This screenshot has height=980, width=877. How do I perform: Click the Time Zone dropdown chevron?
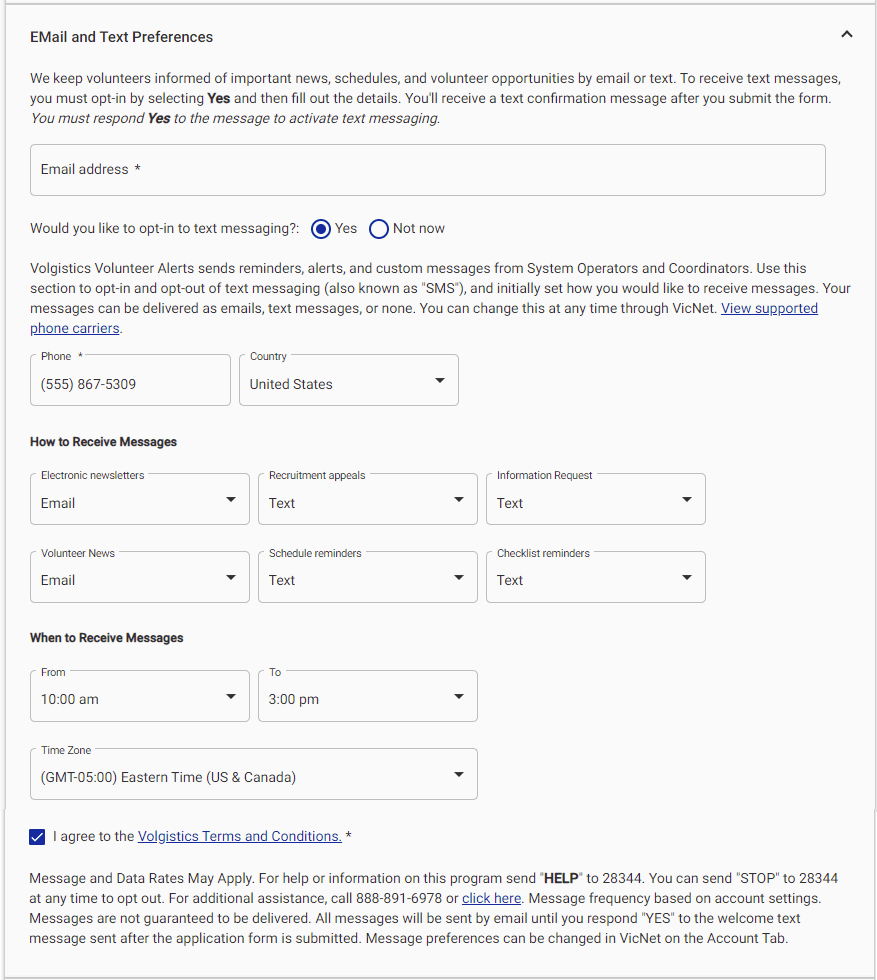pyautogui.click(x=458, y=774)
